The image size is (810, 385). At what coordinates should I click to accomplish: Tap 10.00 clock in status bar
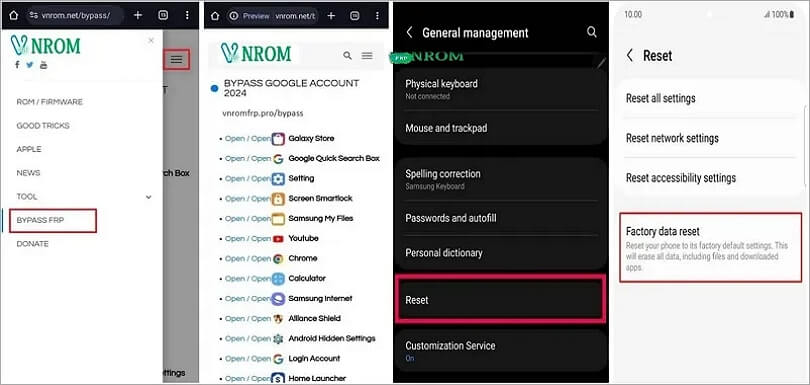point(633,14)
